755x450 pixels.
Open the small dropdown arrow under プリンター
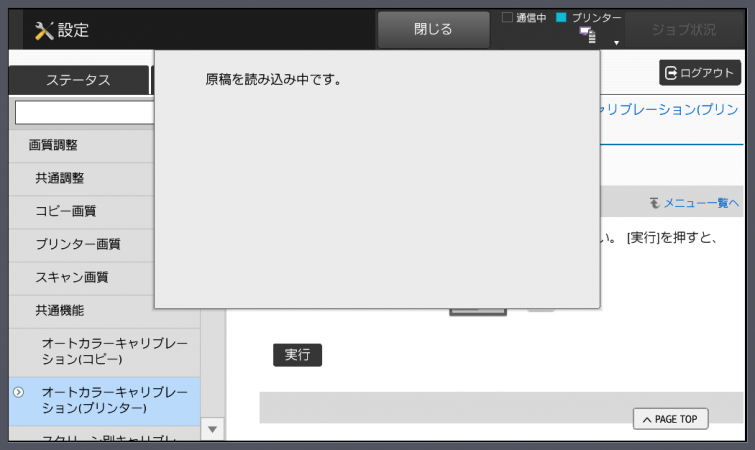617,43
